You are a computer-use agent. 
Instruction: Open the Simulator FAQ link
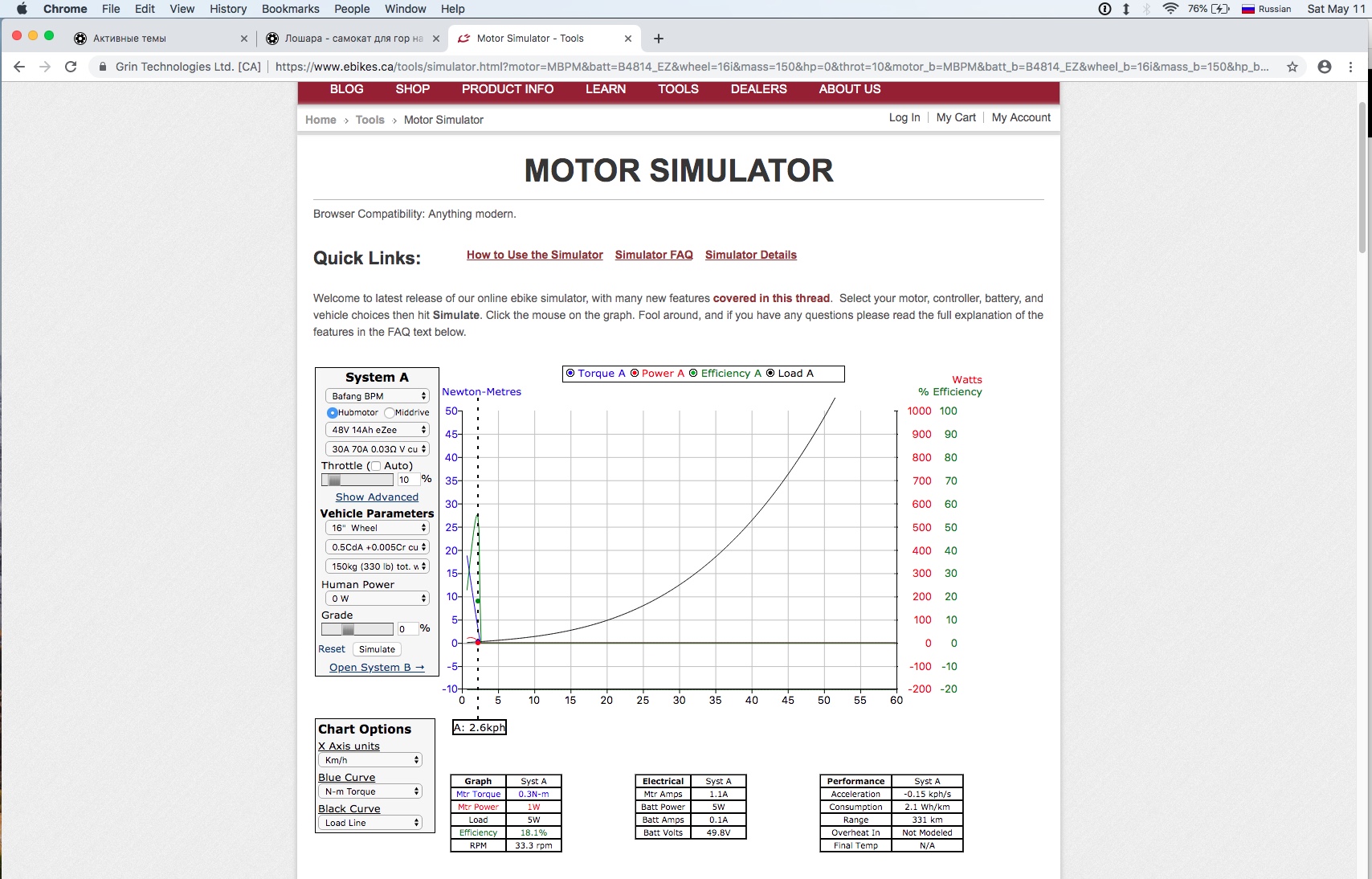[654, 255]
